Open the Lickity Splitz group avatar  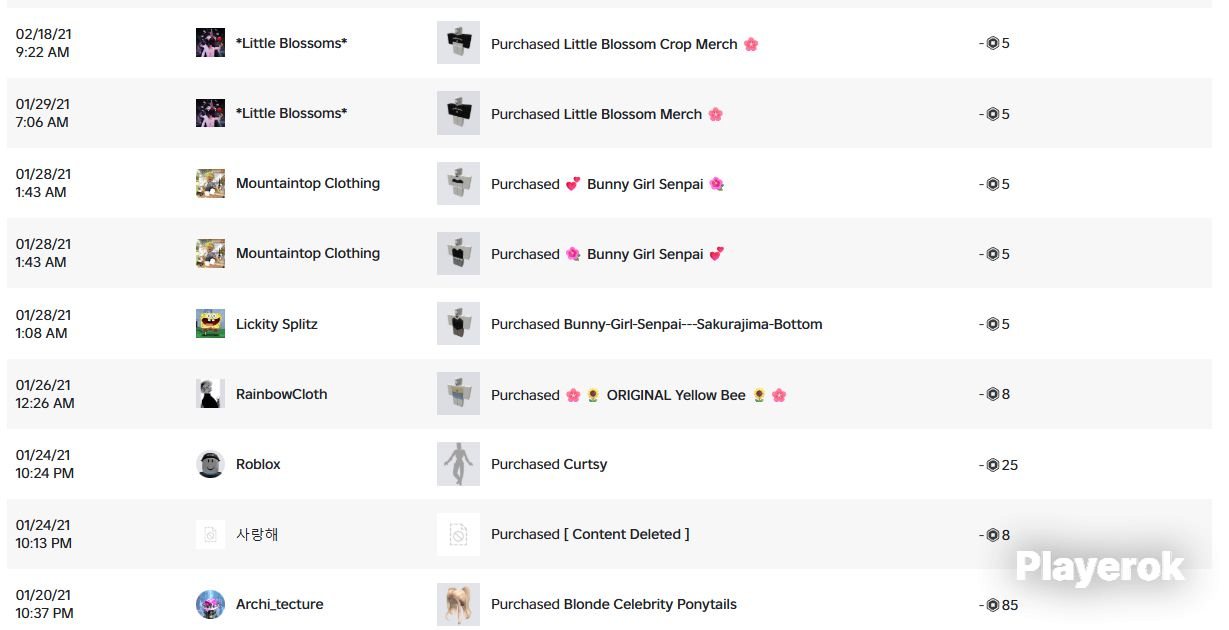pyautogui.click(x=210, y=324)
